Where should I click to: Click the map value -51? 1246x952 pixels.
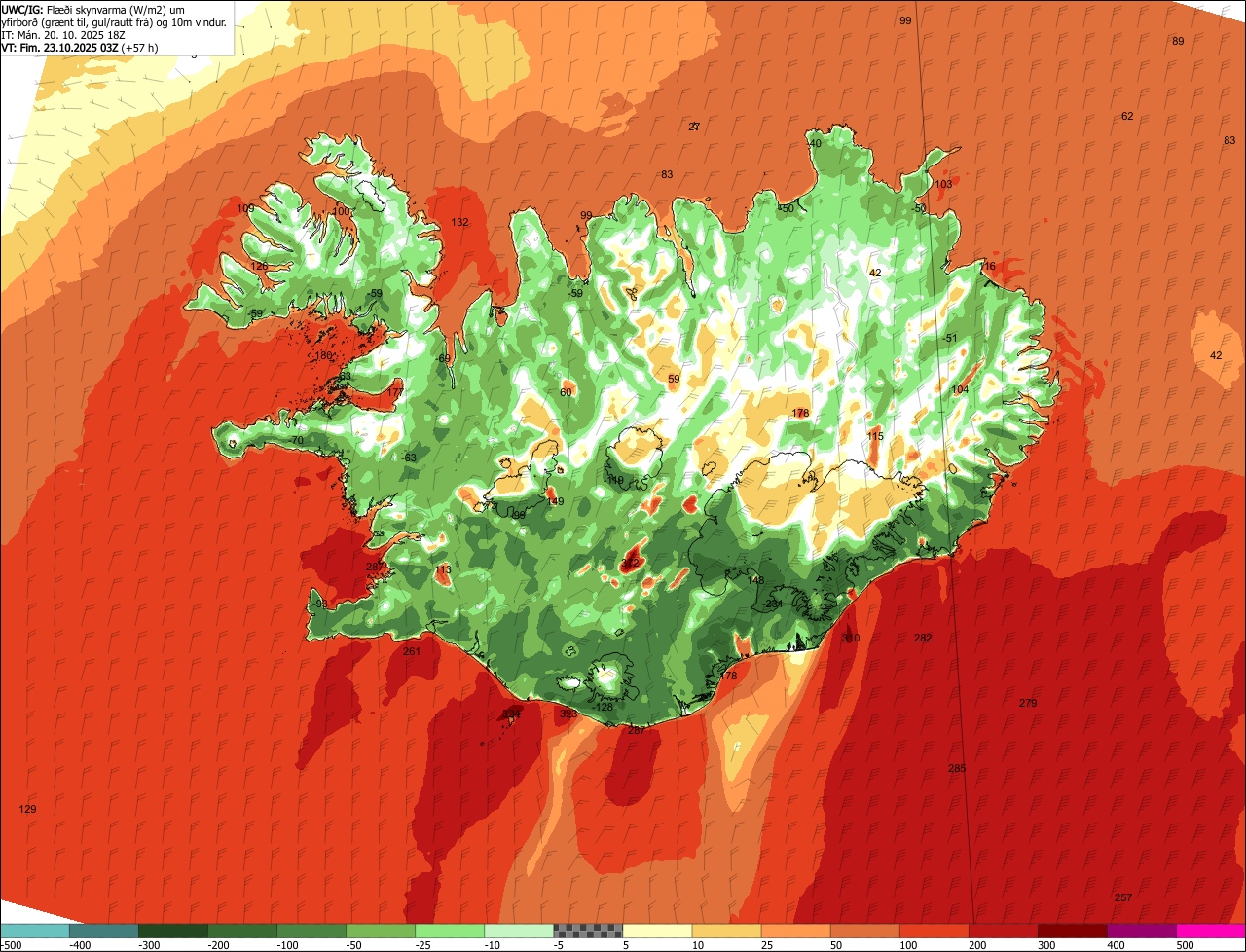[x=950, y=338]
